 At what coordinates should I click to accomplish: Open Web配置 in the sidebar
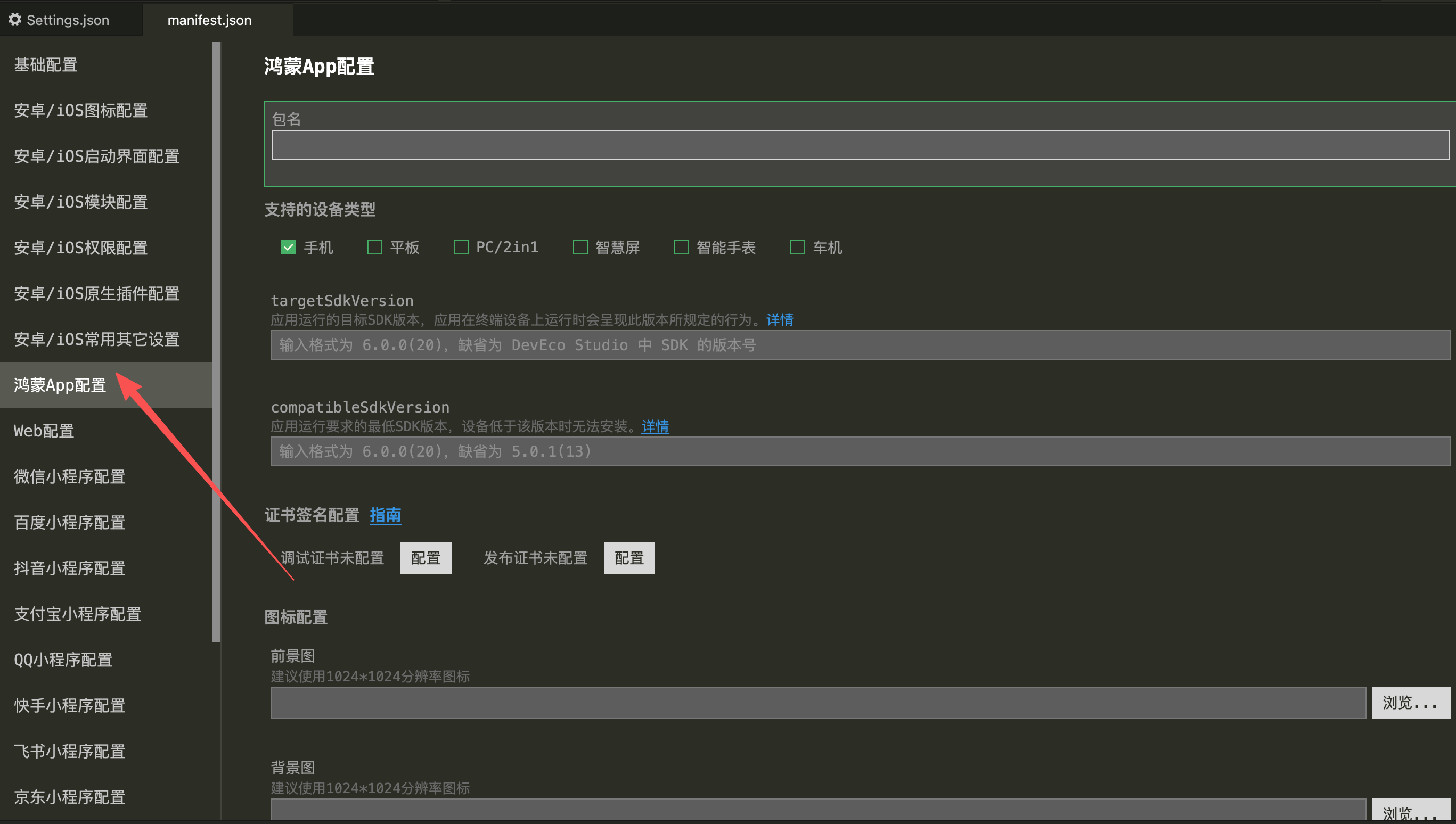click(x=106, y=431)
